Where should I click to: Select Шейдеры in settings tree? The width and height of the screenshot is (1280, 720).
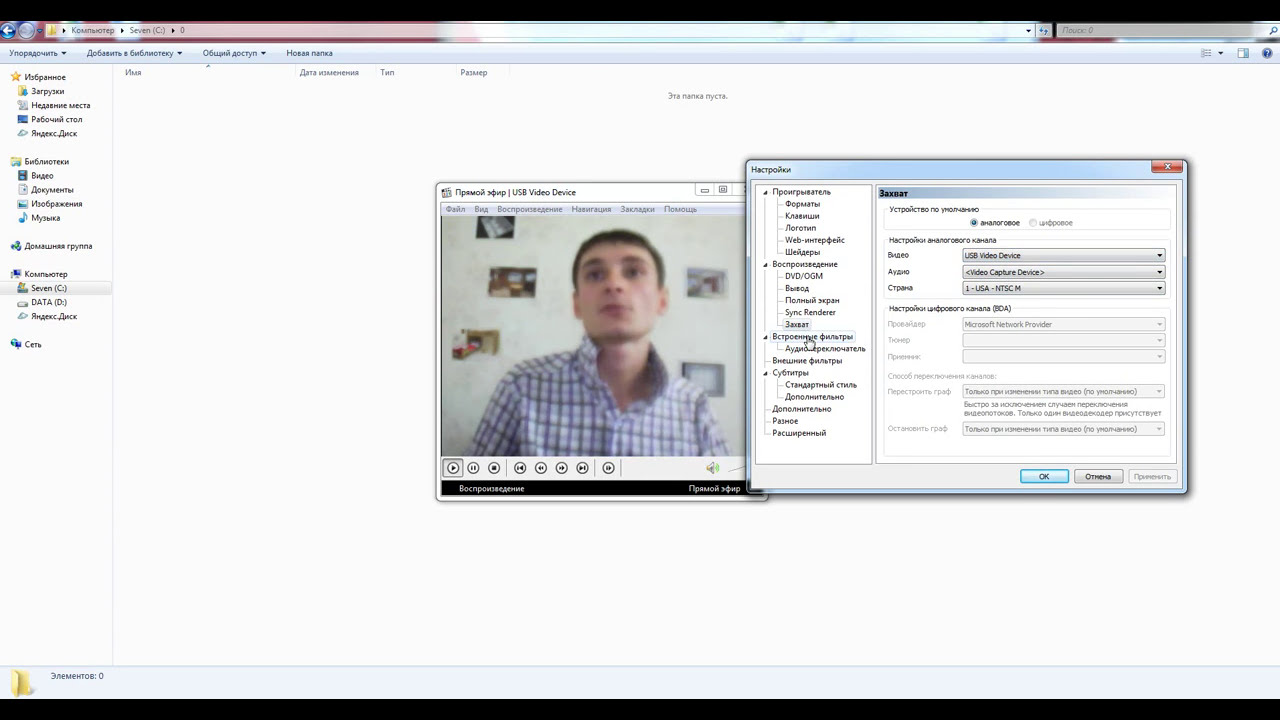[x=802, y=252]
